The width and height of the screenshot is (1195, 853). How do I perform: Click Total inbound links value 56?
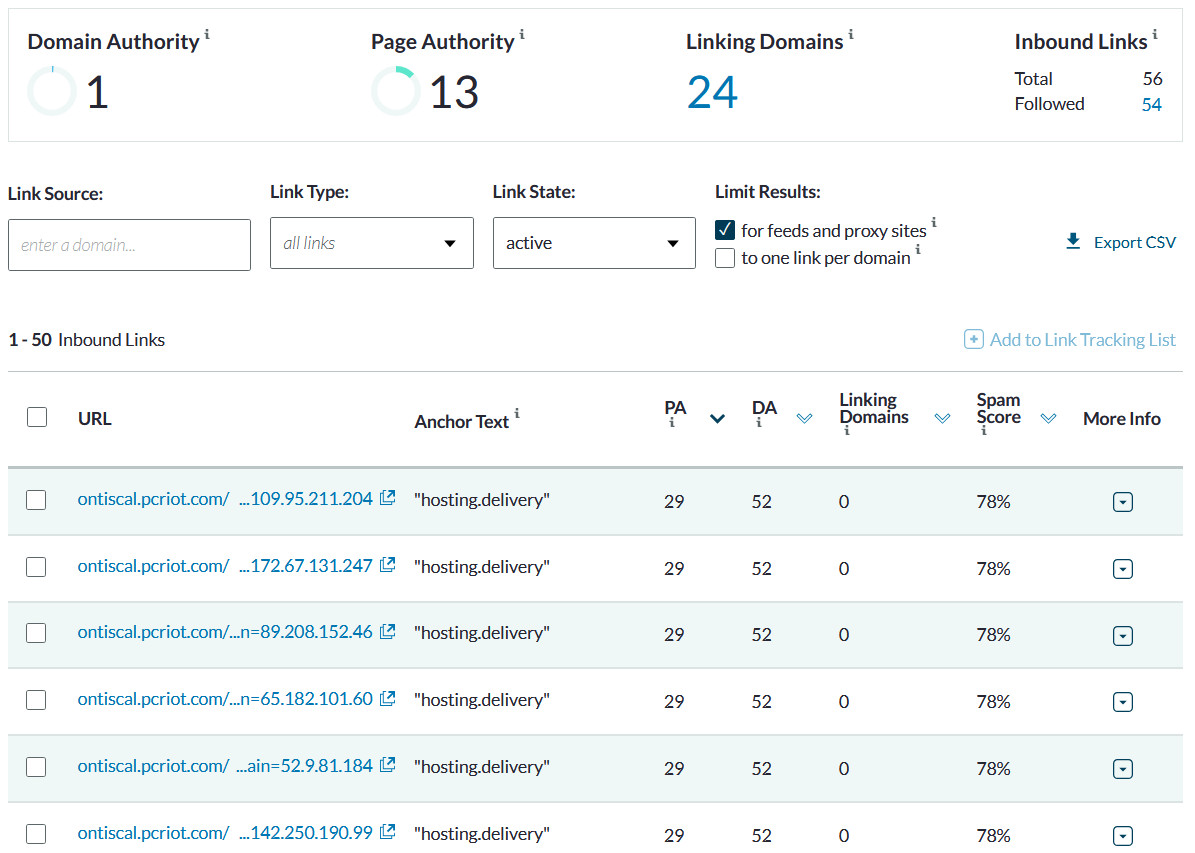pos(1152,79)
